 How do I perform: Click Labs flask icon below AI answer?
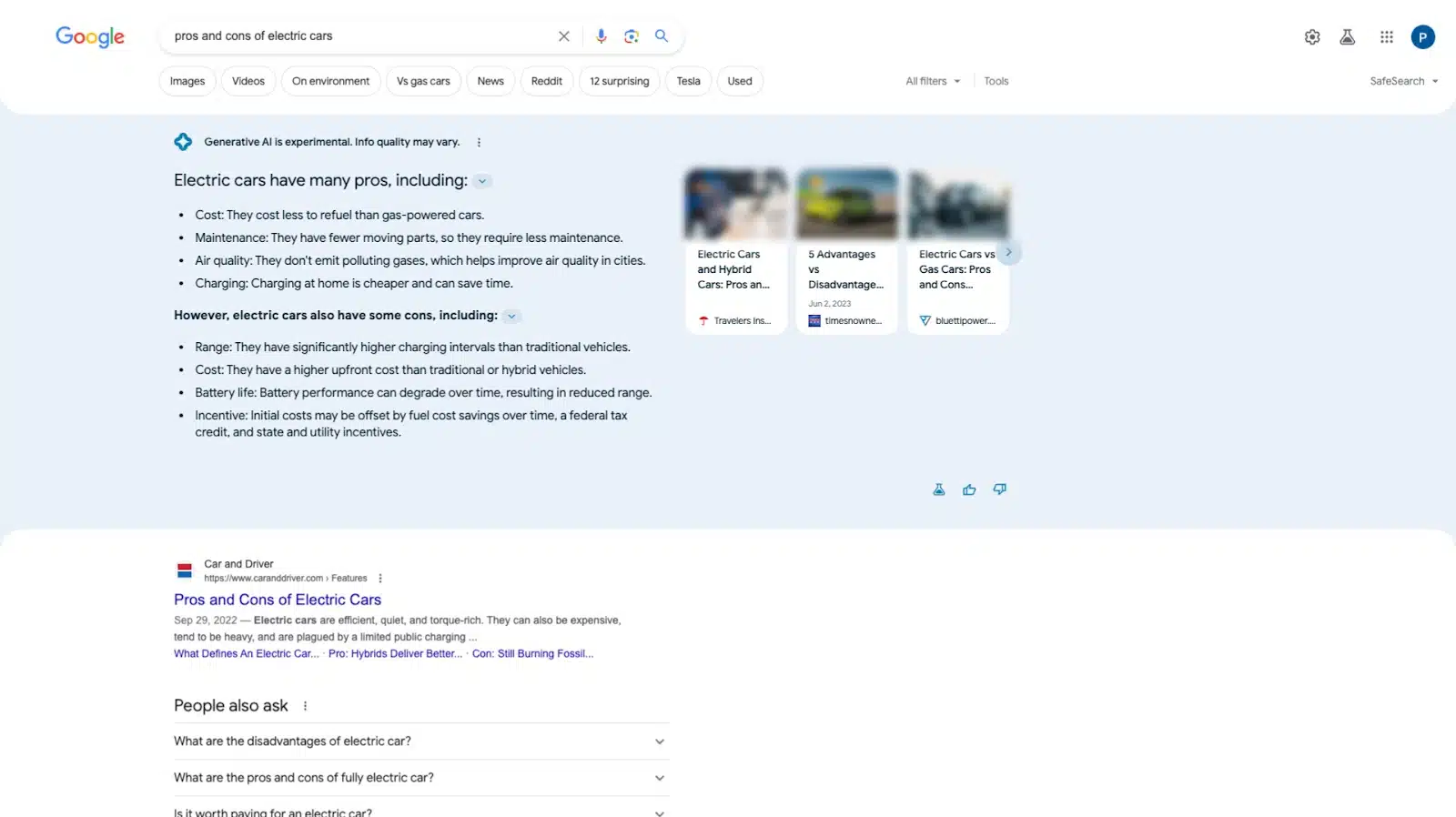pos(939,489)
